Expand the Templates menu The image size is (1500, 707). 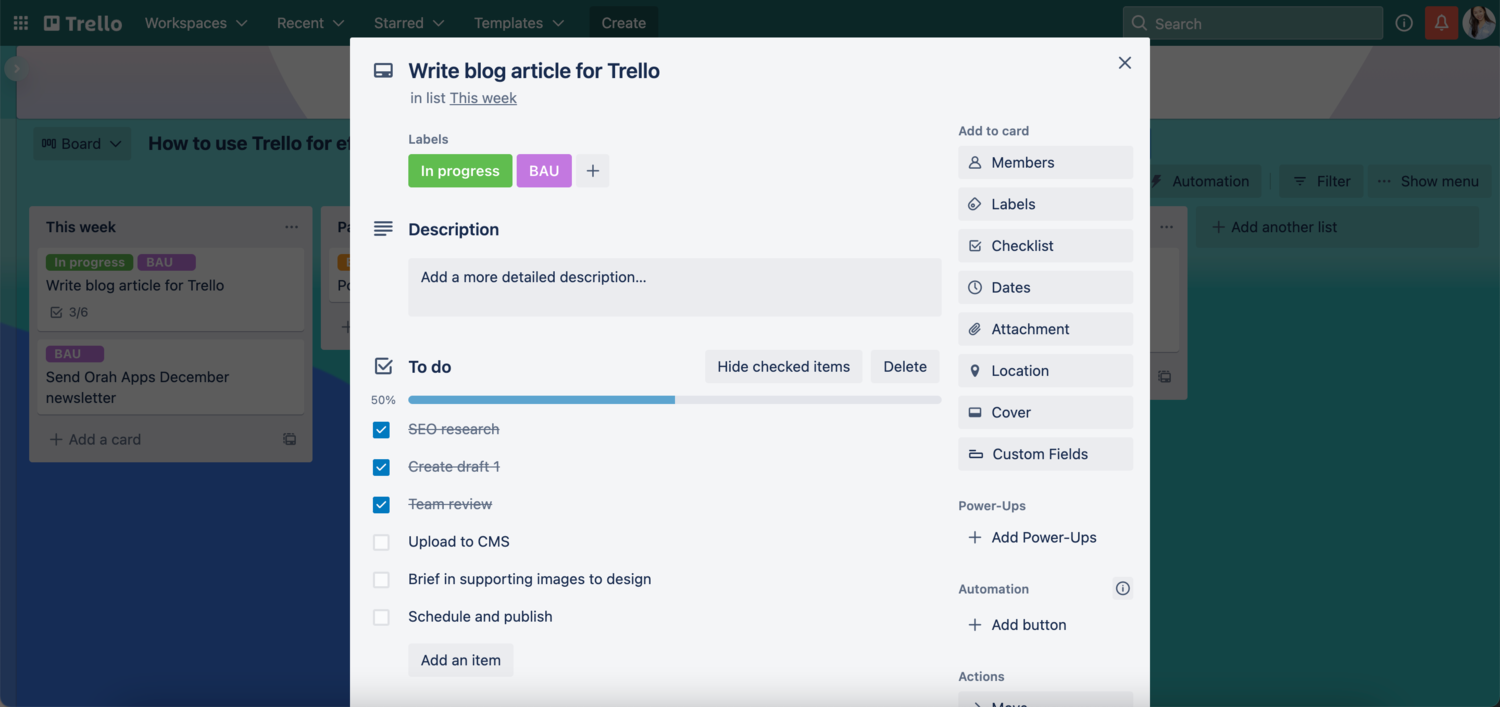pyautogui.click(x=518, y=22)
